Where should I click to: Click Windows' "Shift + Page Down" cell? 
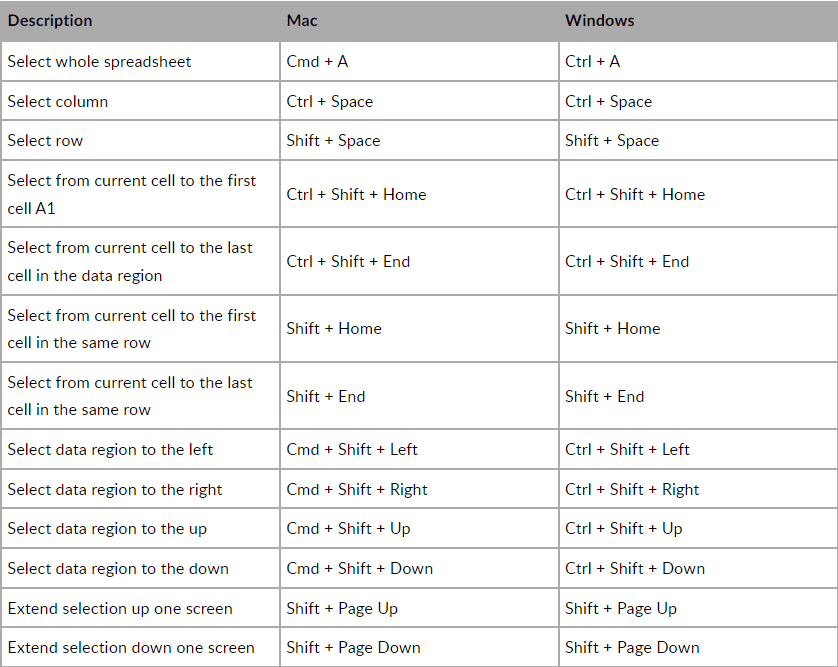pos(632,647)
